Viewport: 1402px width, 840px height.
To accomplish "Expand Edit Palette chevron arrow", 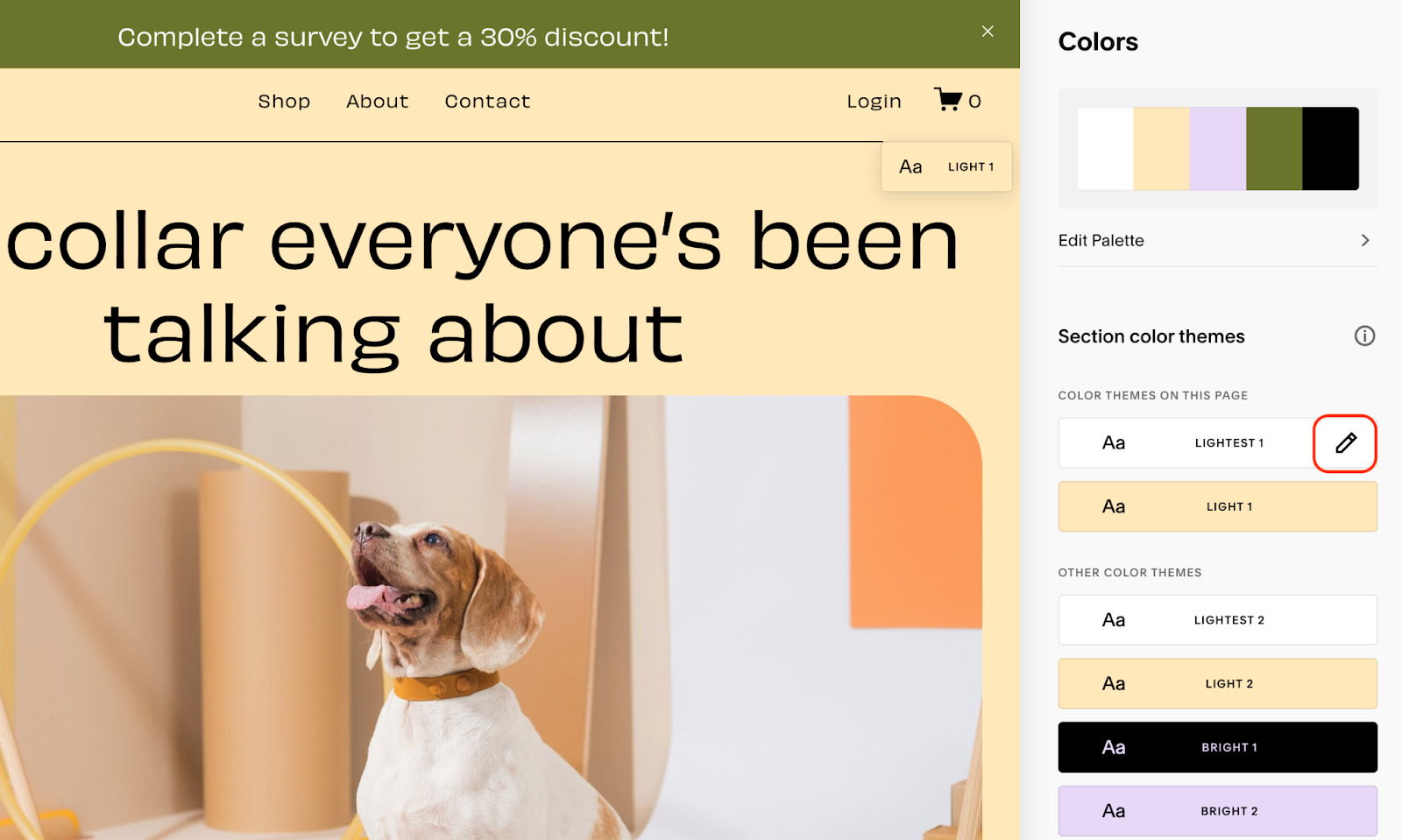I will pyautogui.click(x=1364, y=240).
